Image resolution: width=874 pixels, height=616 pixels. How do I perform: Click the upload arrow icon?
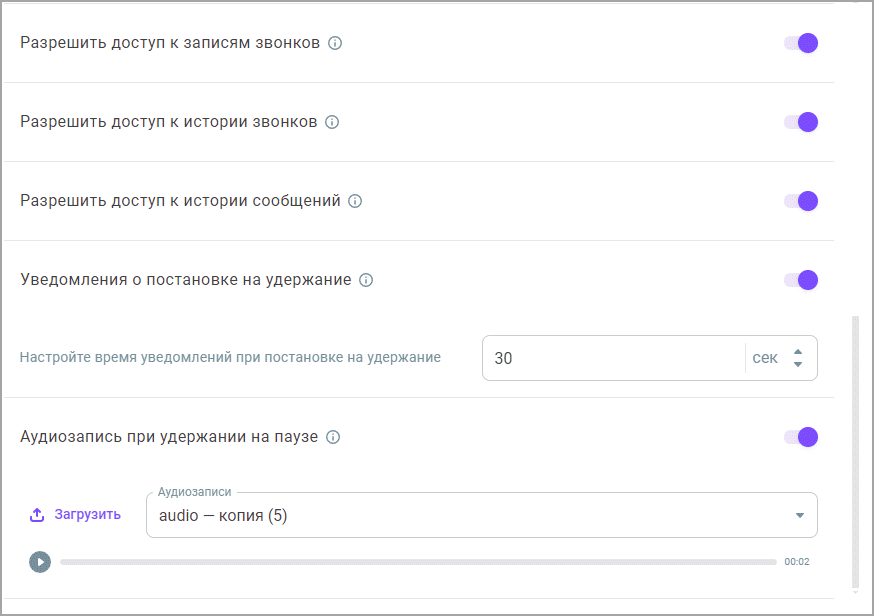[x=37, y=515]
